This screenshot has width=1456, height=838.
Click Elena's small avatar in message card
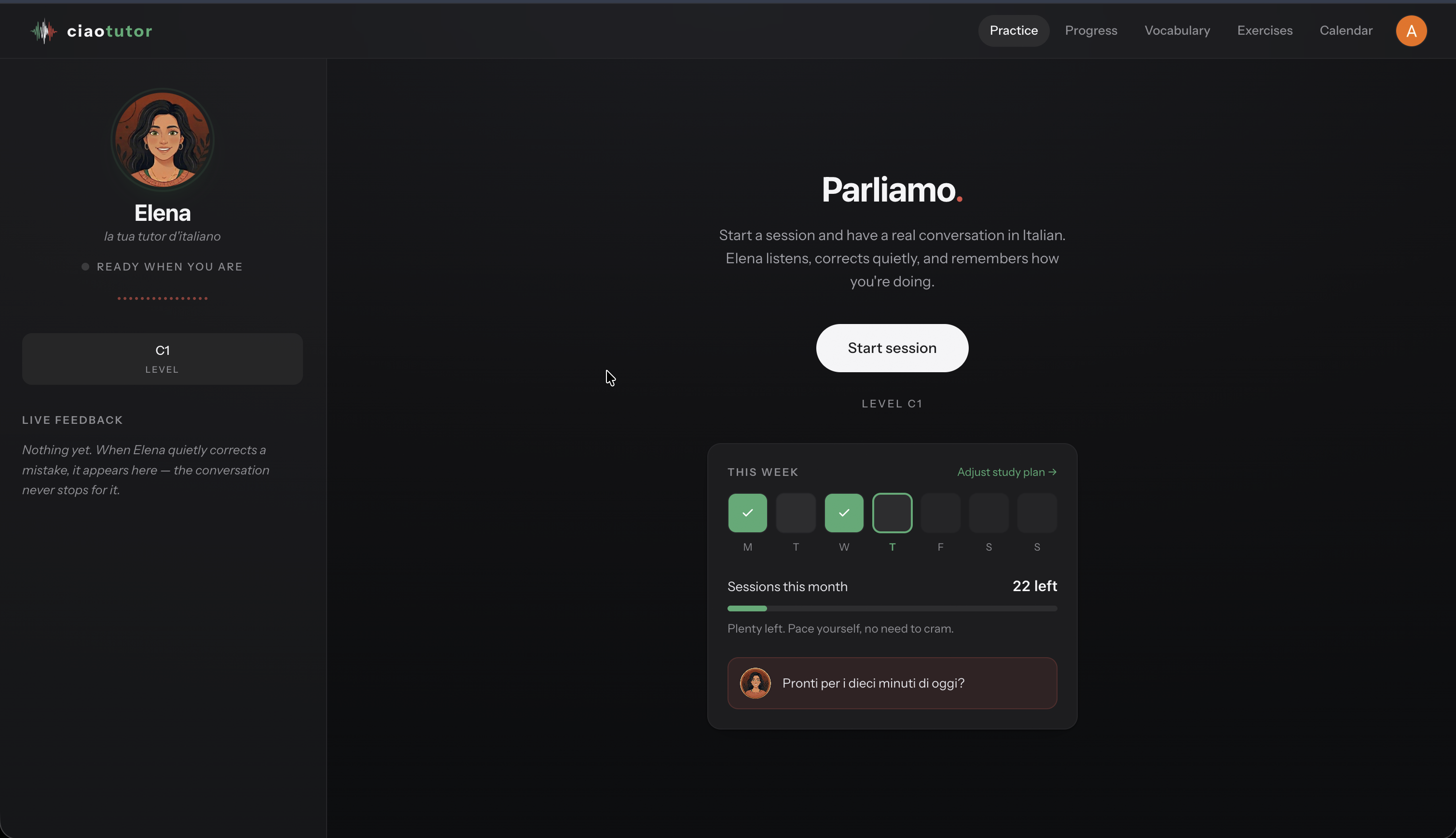(755, 683)
